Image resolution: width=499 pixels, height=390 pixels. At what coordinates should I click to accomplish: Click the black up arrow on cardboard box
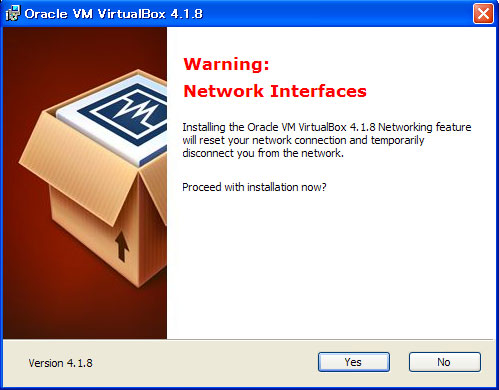coord(122,246)
